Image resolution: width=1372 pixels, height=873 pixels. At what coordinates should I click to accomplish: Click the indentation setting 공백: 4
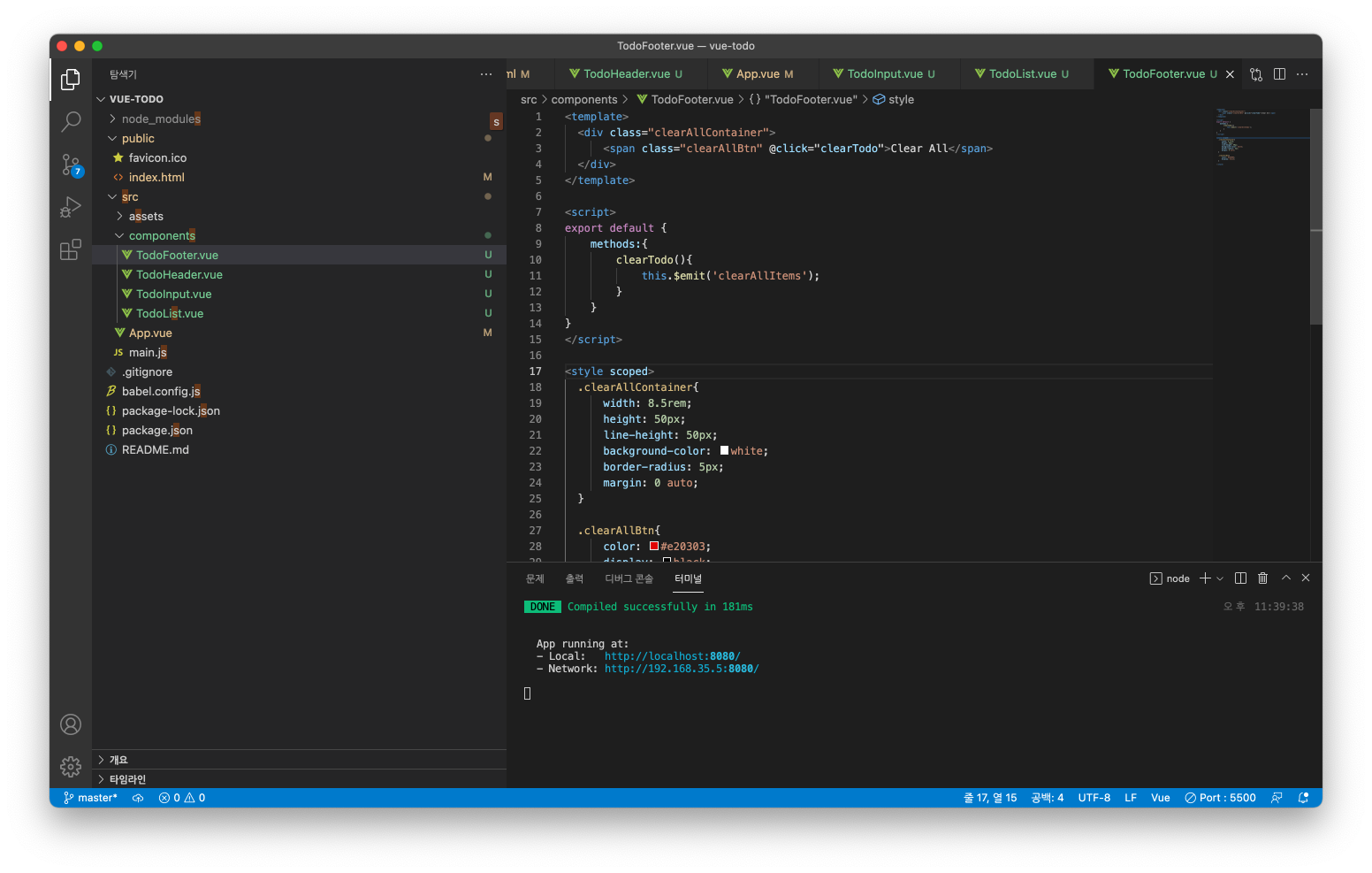click(1048, 798)
